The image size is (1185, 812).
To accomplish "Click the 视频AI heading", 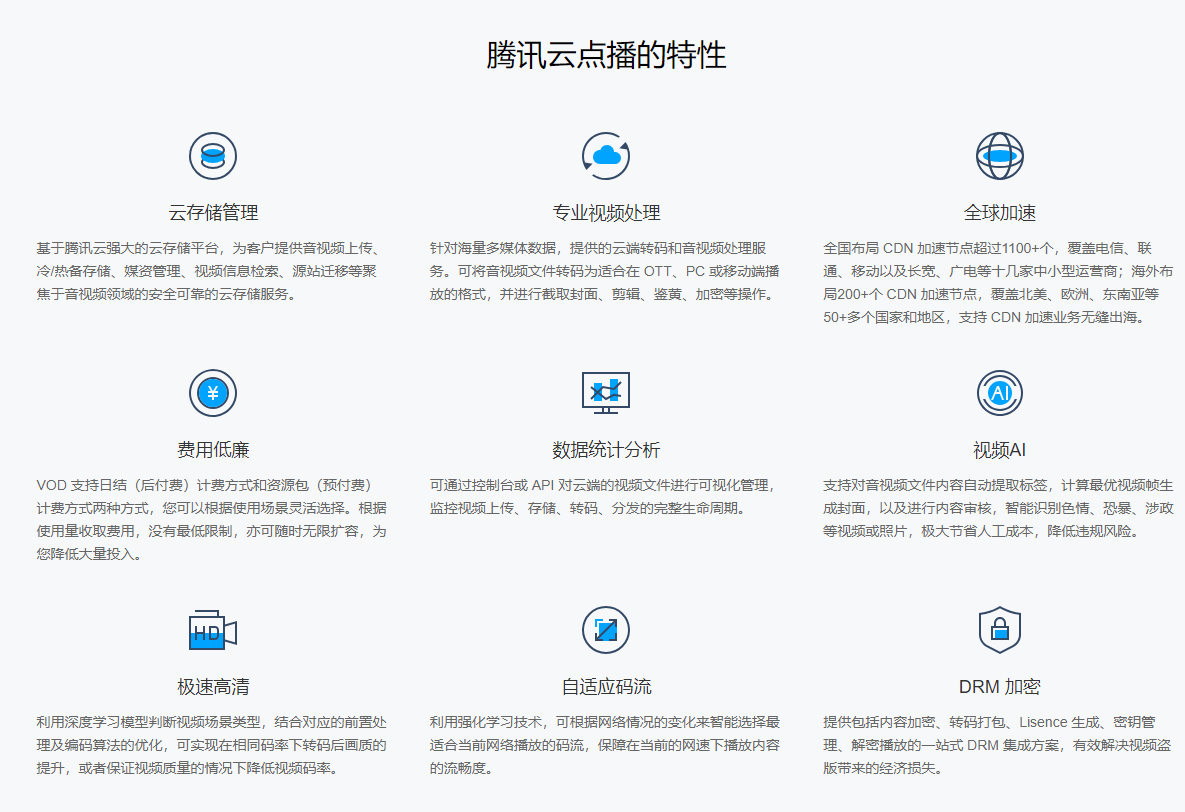I will pos(1000,450).
